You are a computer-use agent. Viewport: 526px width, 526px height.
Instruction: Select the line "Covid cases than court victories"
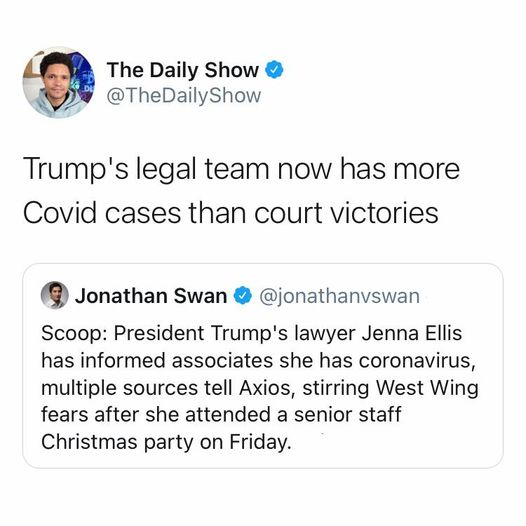[x=231, y=213]
